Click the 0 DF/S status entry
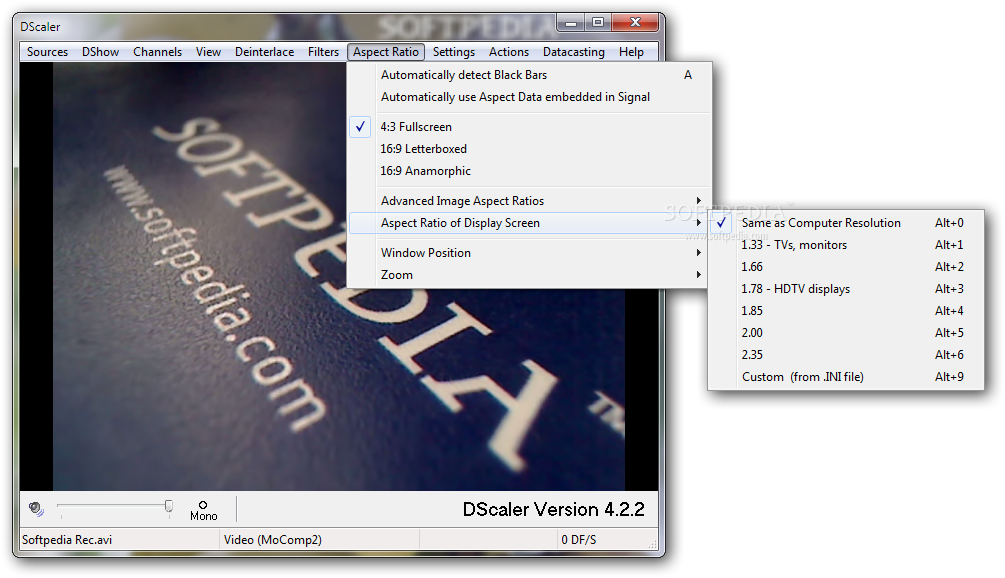This screenshot has height=578, width=1005. click(579, 540)
